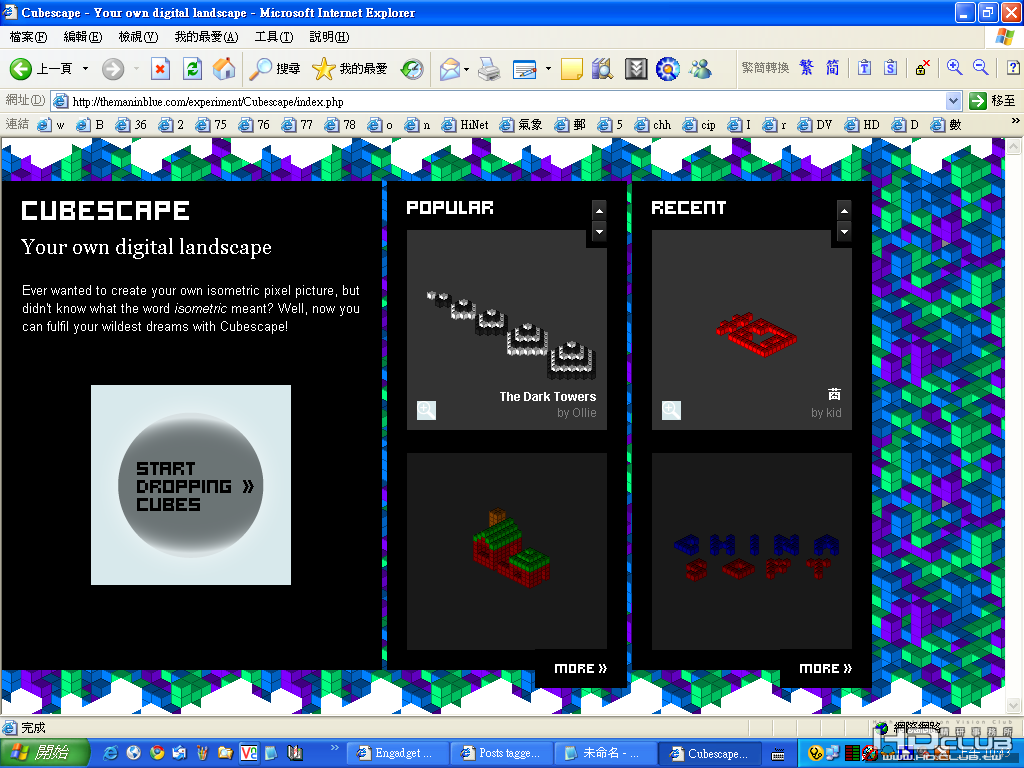Click magnifier icon on kid's cubescape
Image resolution: width=1024 pixels, height=768 pixels.
(x=671, y=410)
